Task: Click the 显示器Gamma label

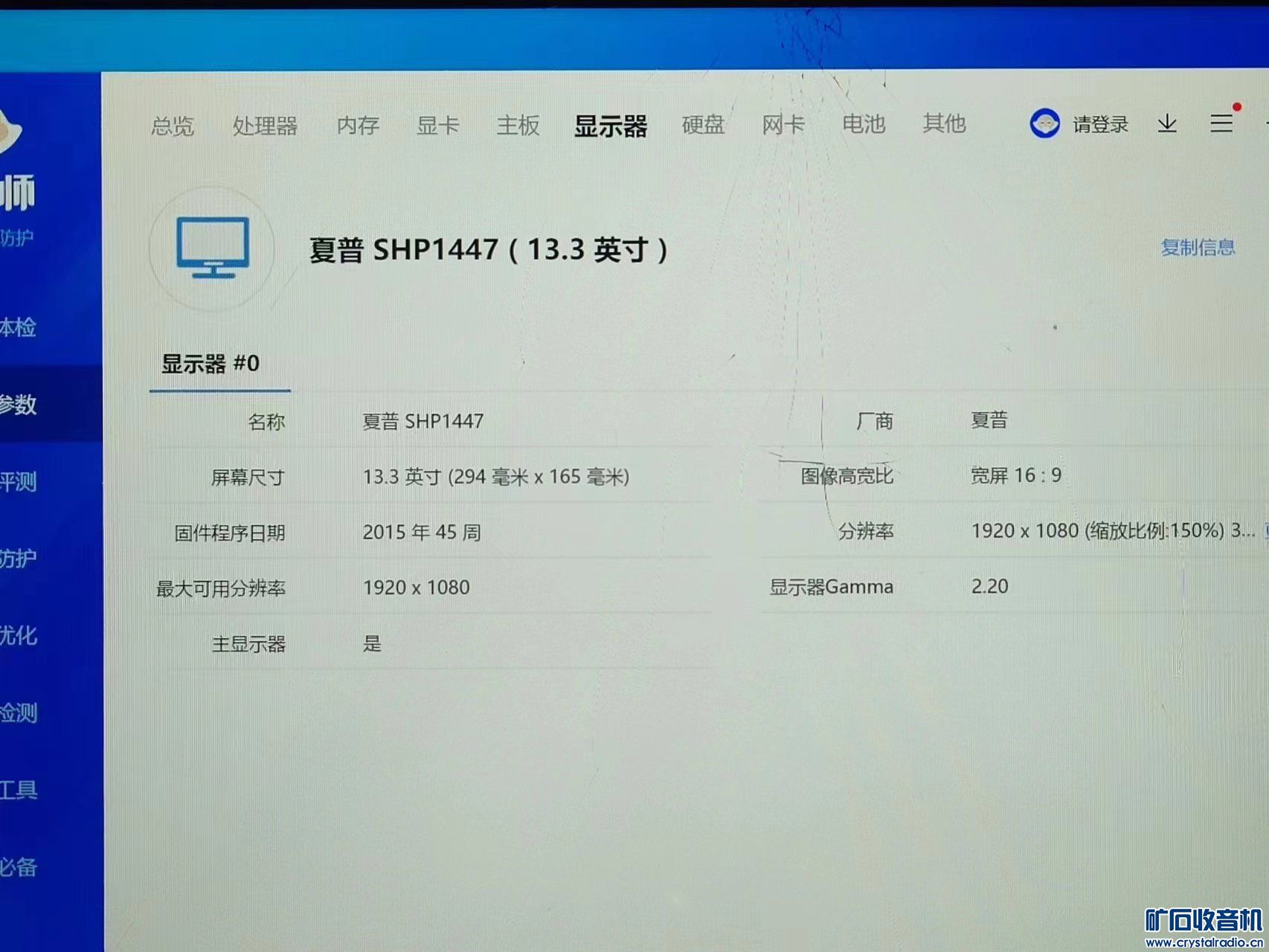Action: point(831,587)
